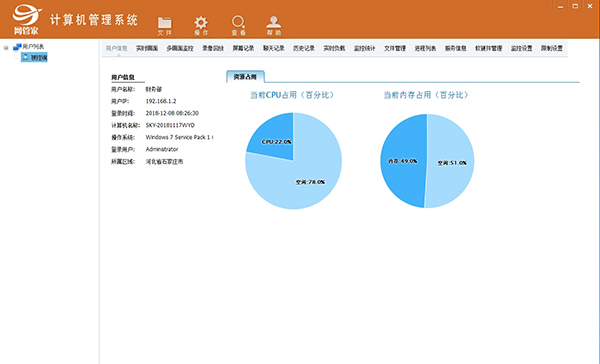Click the 用户列表 computers icon
Viewport: 600px width, 364px height.
click(x=17, y=47)
